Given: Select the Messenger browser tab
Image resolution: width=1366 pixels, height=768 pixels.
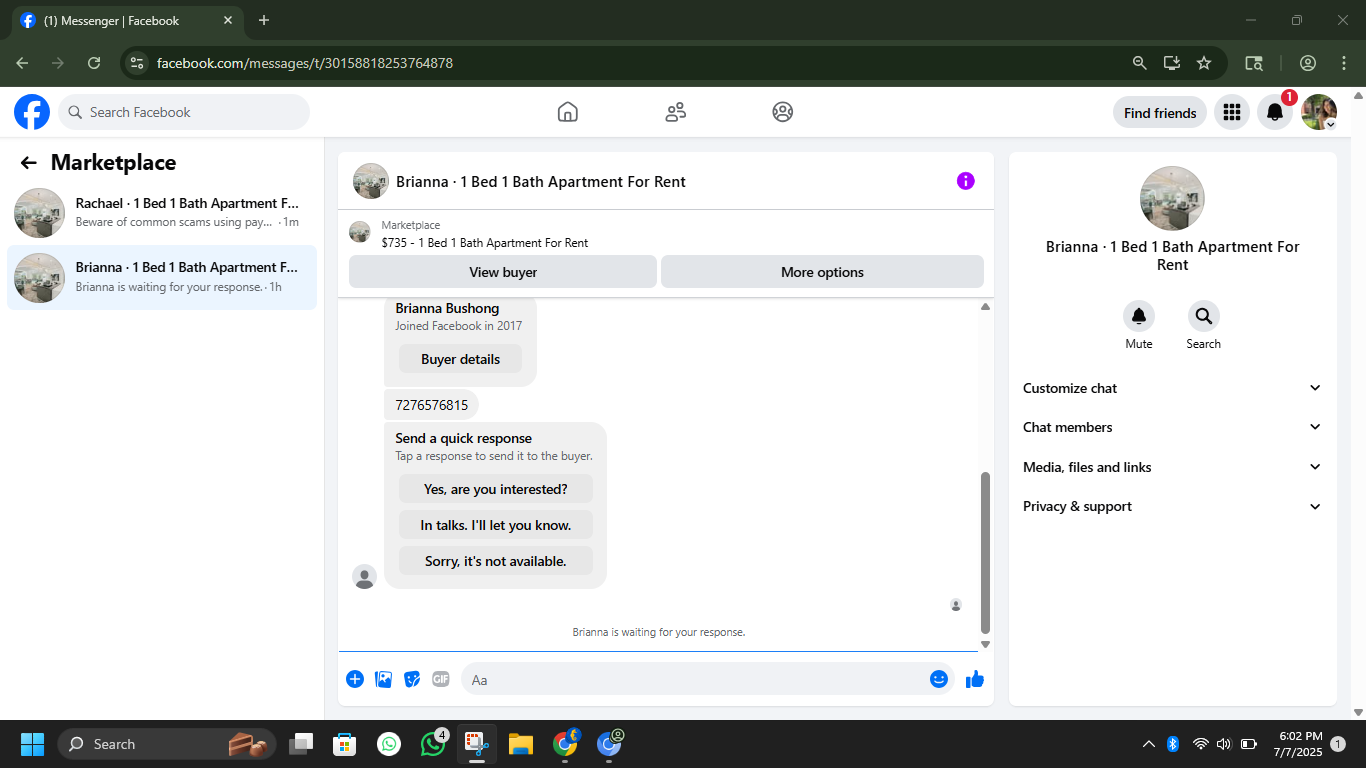Looking at the screenshot, I should pos(126,20).
